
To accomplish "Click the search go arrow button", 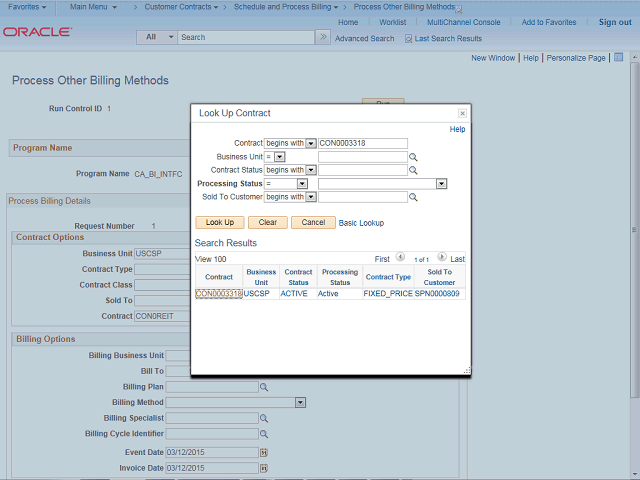I will click(x=322, y=37).
